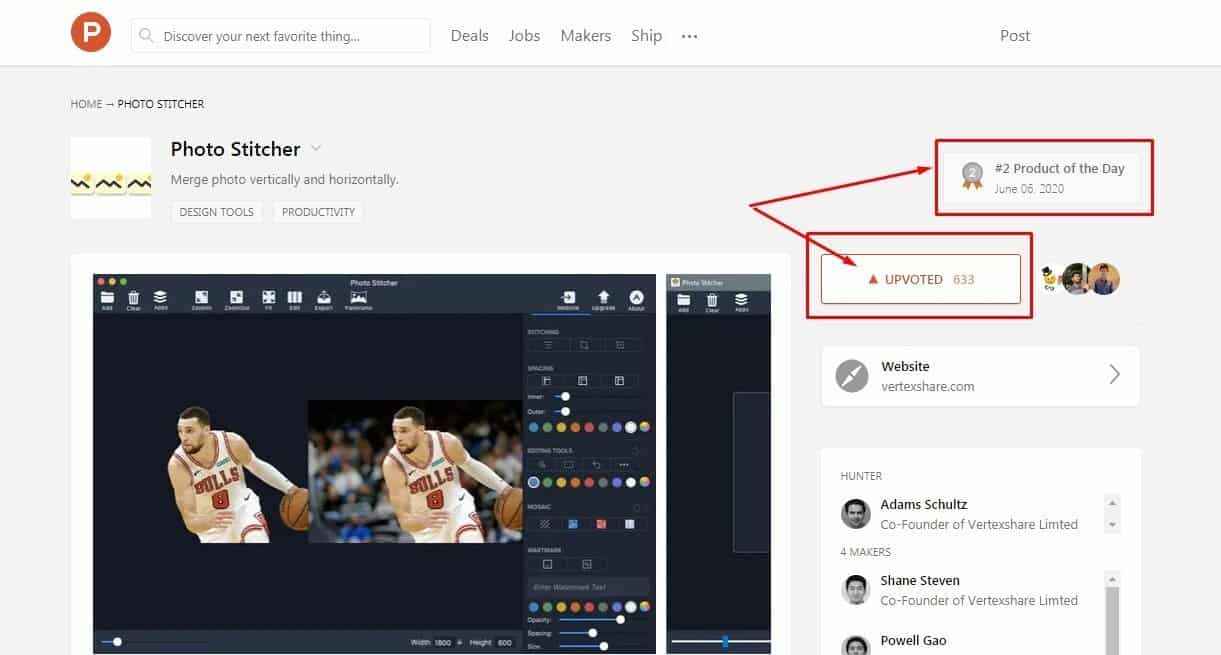
Task: Click Adams Schultz hunter avatar
Action: coord(855,514)
